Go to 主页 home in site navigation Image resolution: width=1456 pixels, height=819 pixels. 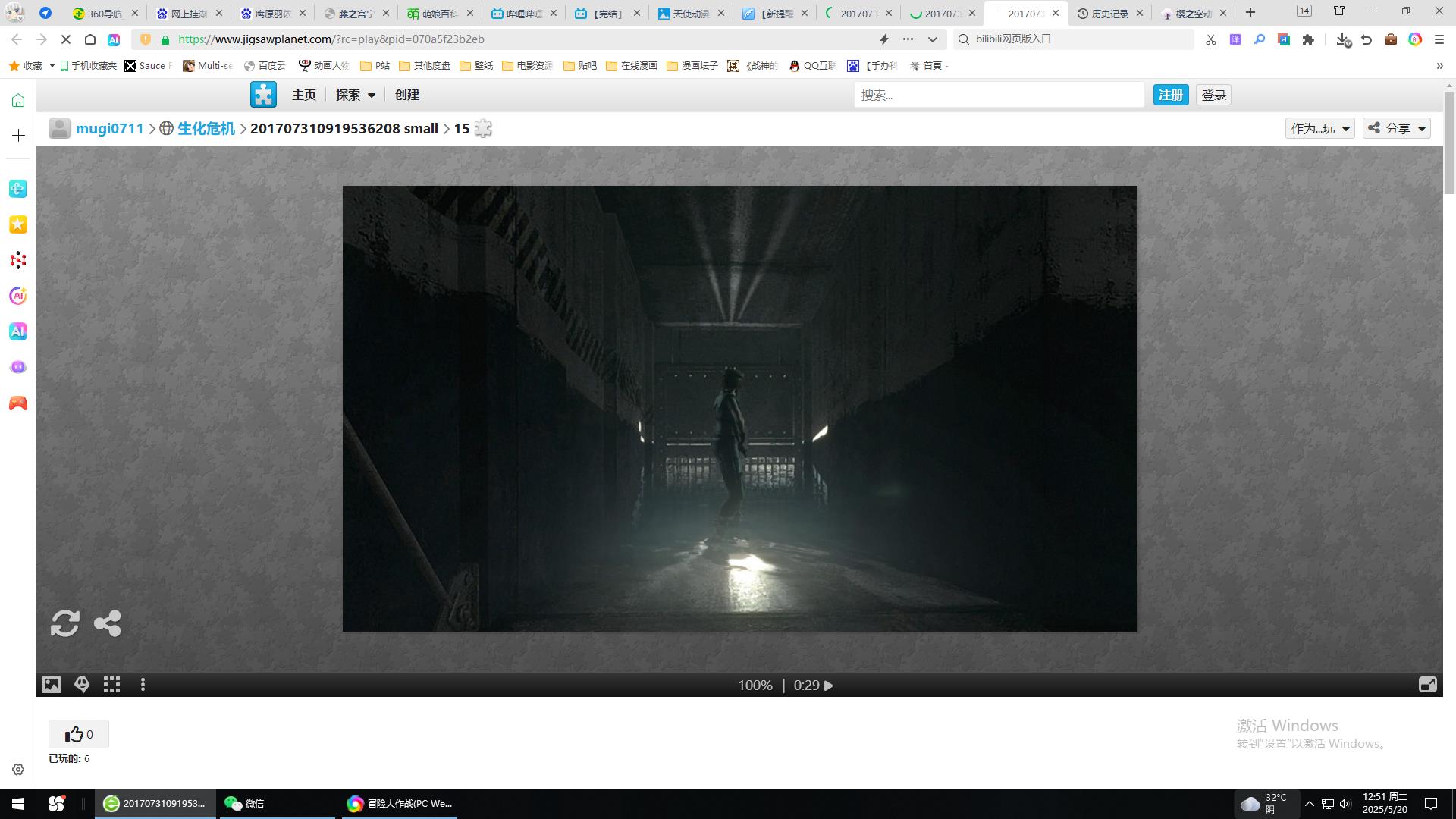point(304,95)
